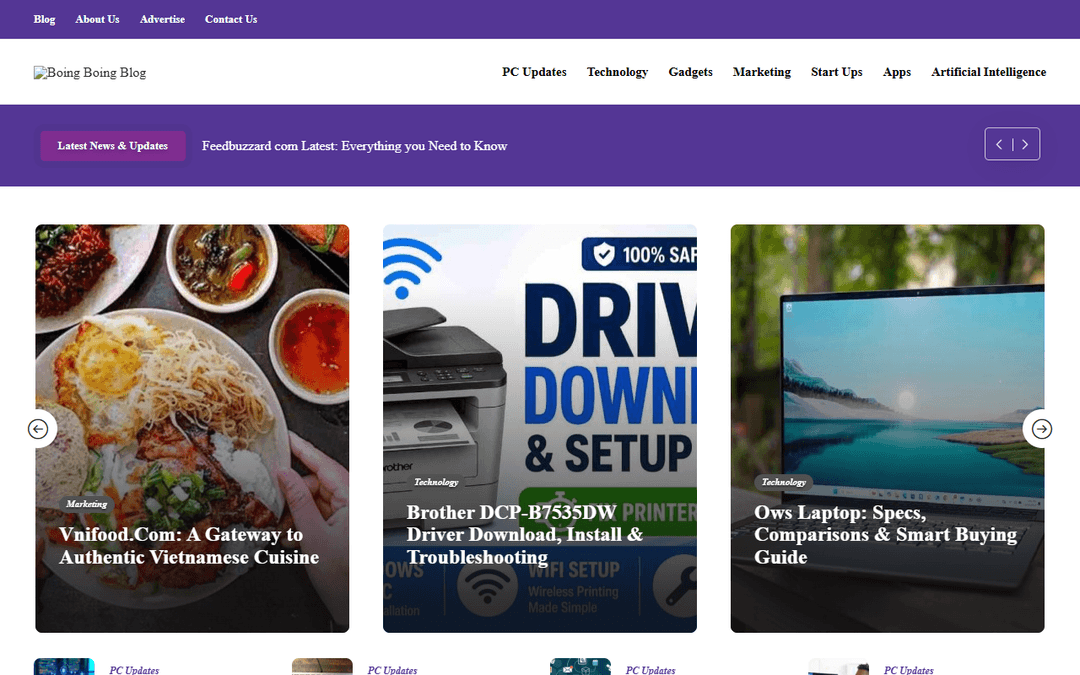
Task: Show previous news ticker headline
Action: point(999,145)
